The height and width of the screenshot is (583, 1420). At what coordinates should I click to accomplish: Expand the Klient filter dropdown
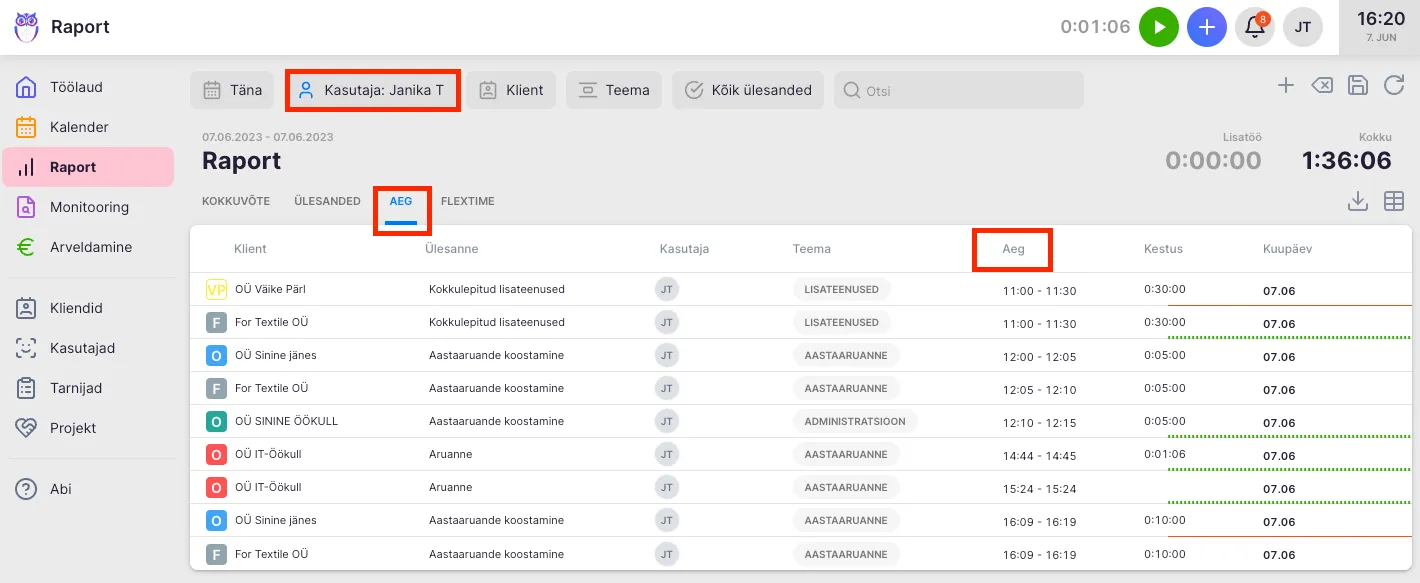[x=511, y=90]
